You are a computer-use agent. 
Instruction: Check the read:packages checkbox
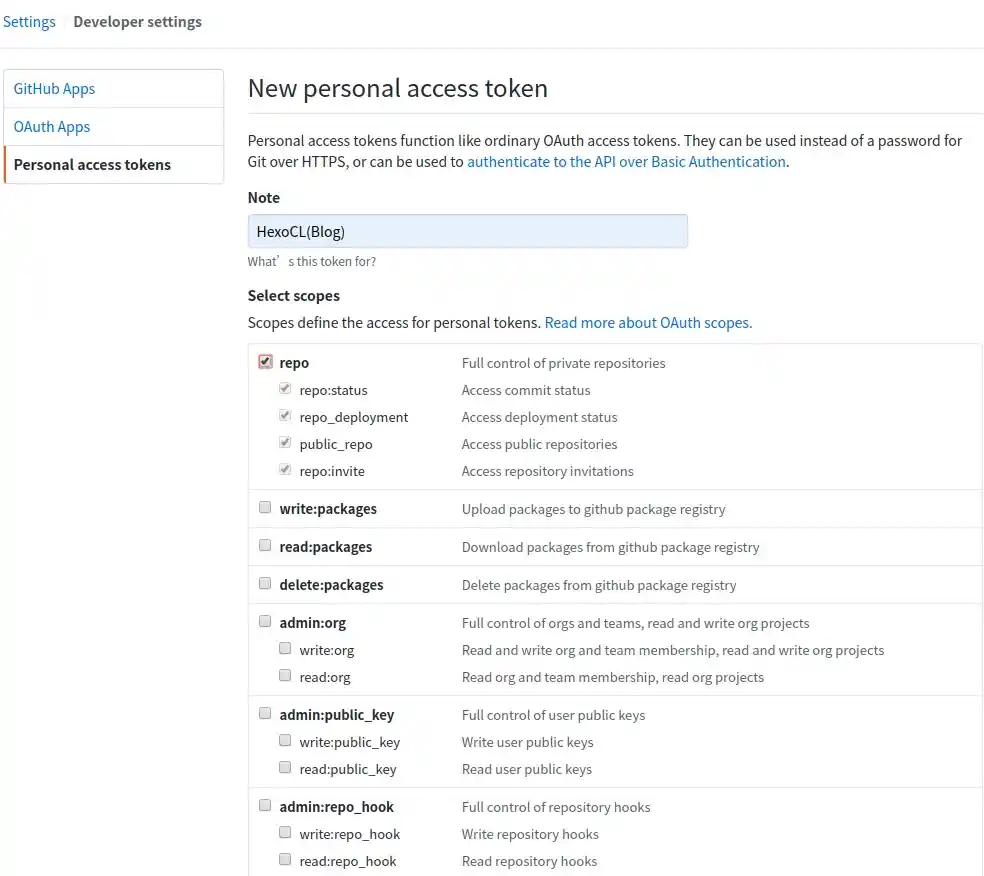[x=264, y=545]
